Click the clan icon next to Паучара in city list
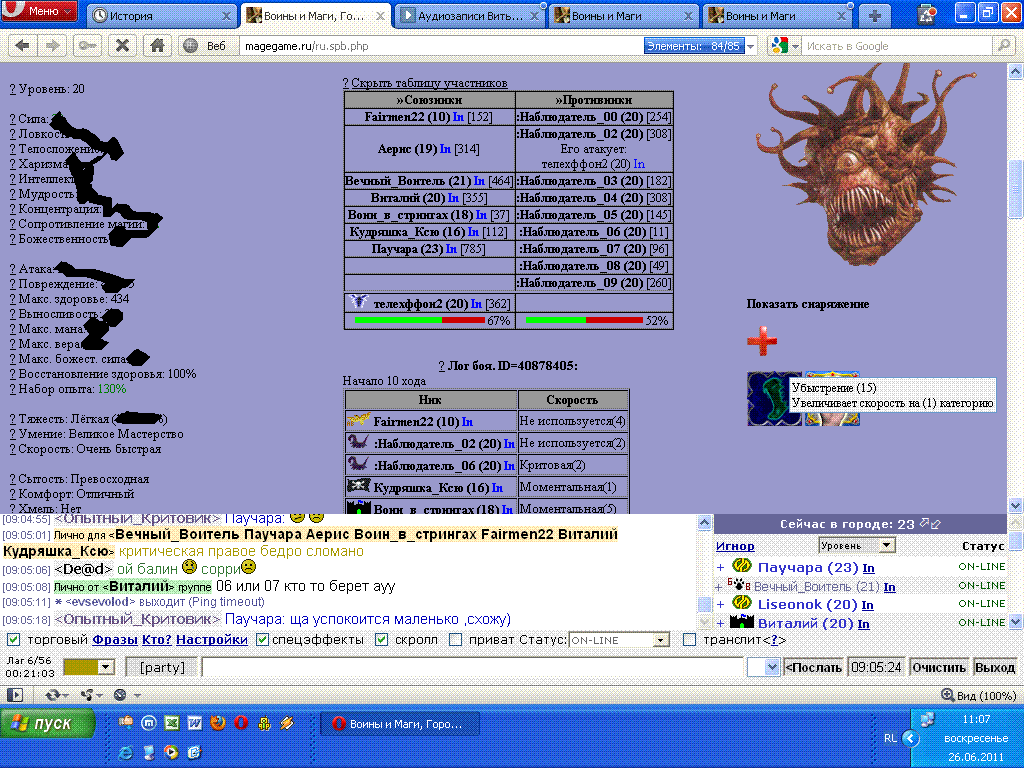The width and height of the screenshot is (1024, 768). point(741,566)
